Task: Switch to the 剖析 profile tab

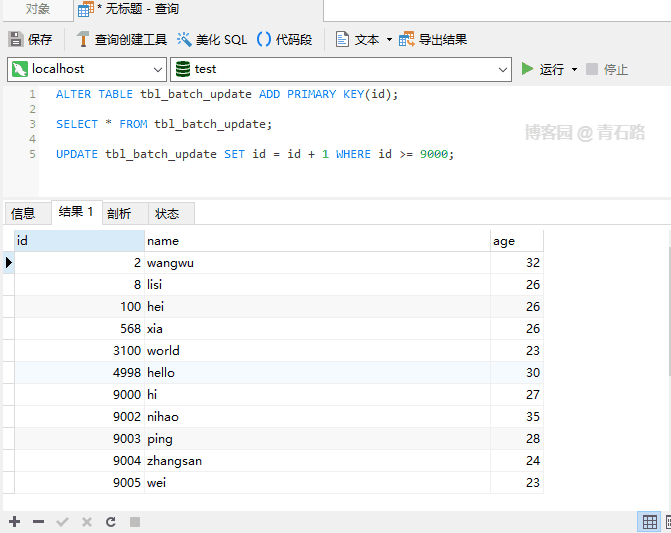Action: 119,213
